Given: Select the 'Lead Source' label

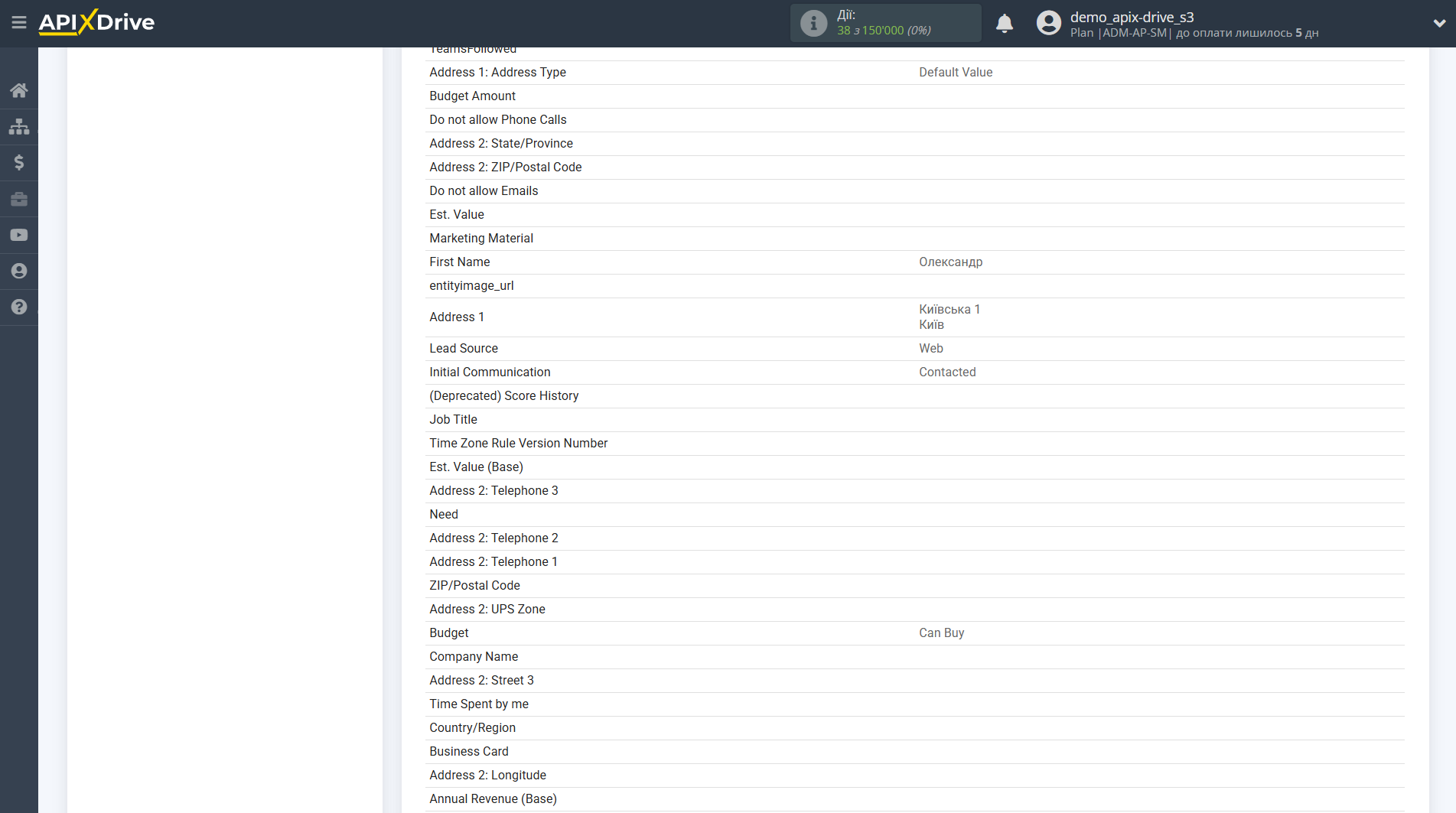Looking at the screenshot, I should (464, 349).
